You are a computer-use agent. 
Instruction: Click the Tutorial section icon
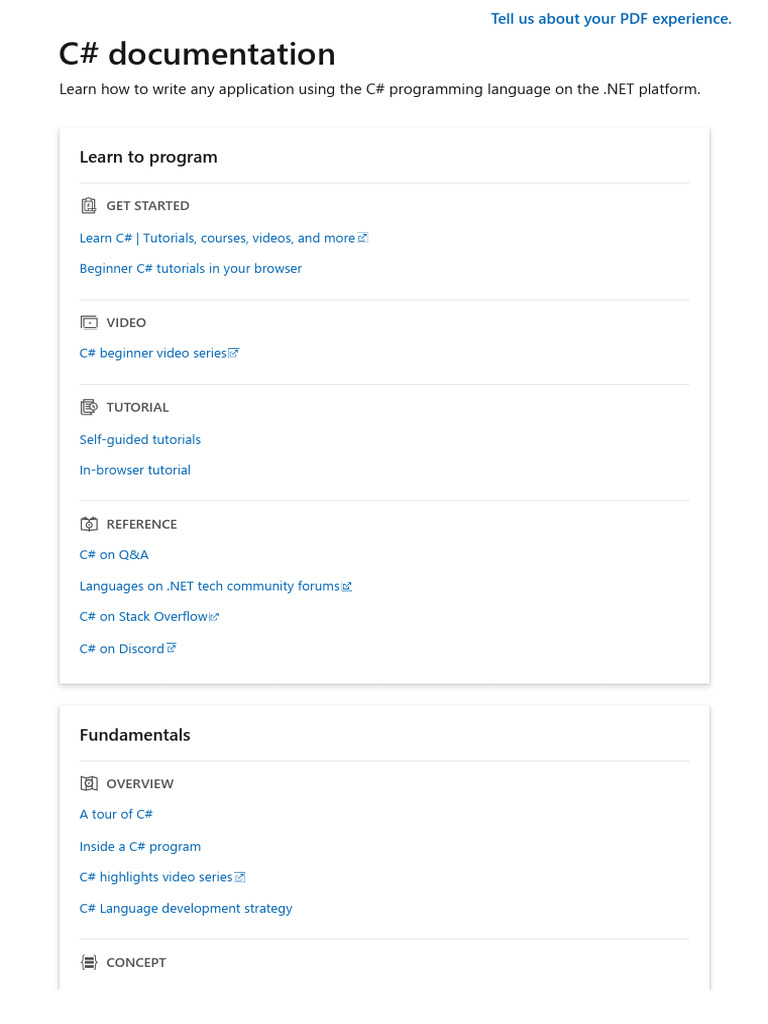88,408
